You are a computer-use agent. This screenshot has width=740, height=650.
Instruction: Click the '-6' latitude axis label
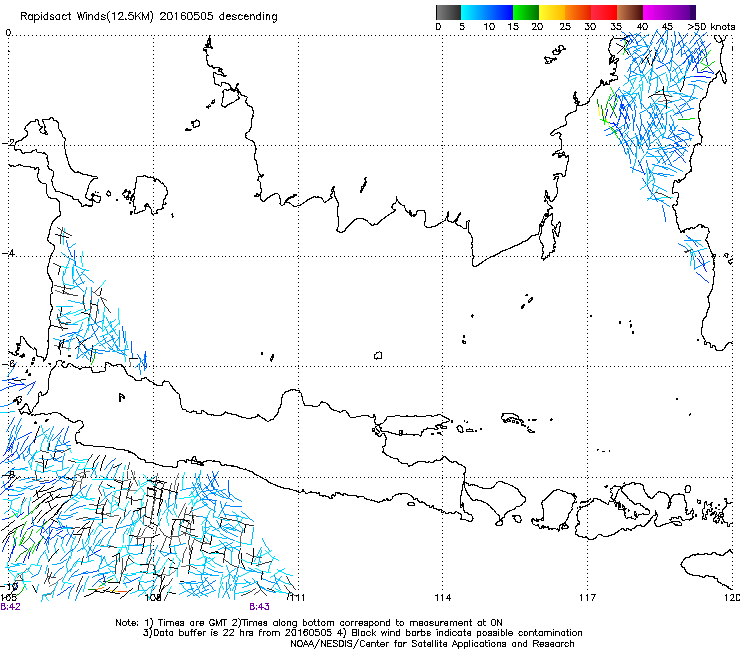[x=8, y=364]
